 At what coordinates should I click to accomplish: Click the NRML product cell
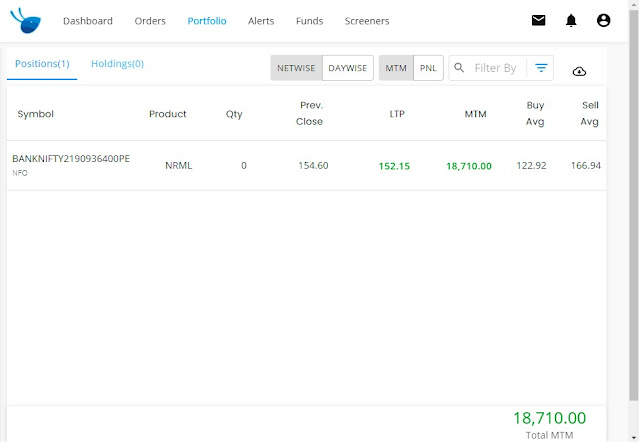coord(178,165)
